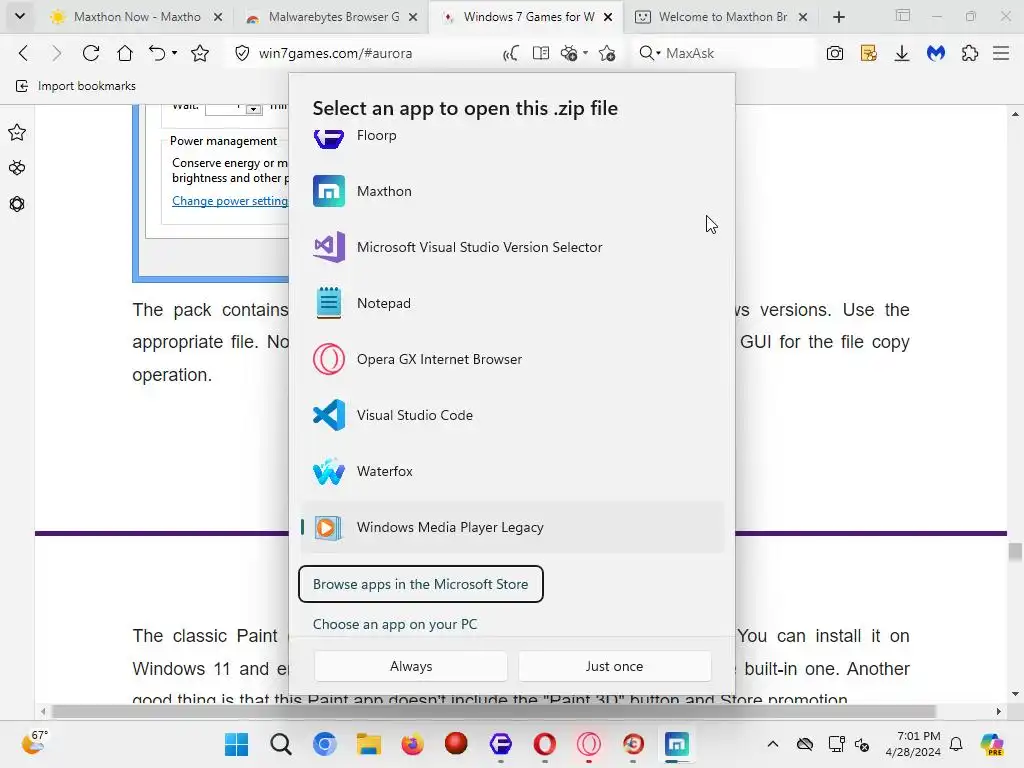The image size is (1024, 768).
Task: Click the read aloud icon
Action: tap(511, 54)
